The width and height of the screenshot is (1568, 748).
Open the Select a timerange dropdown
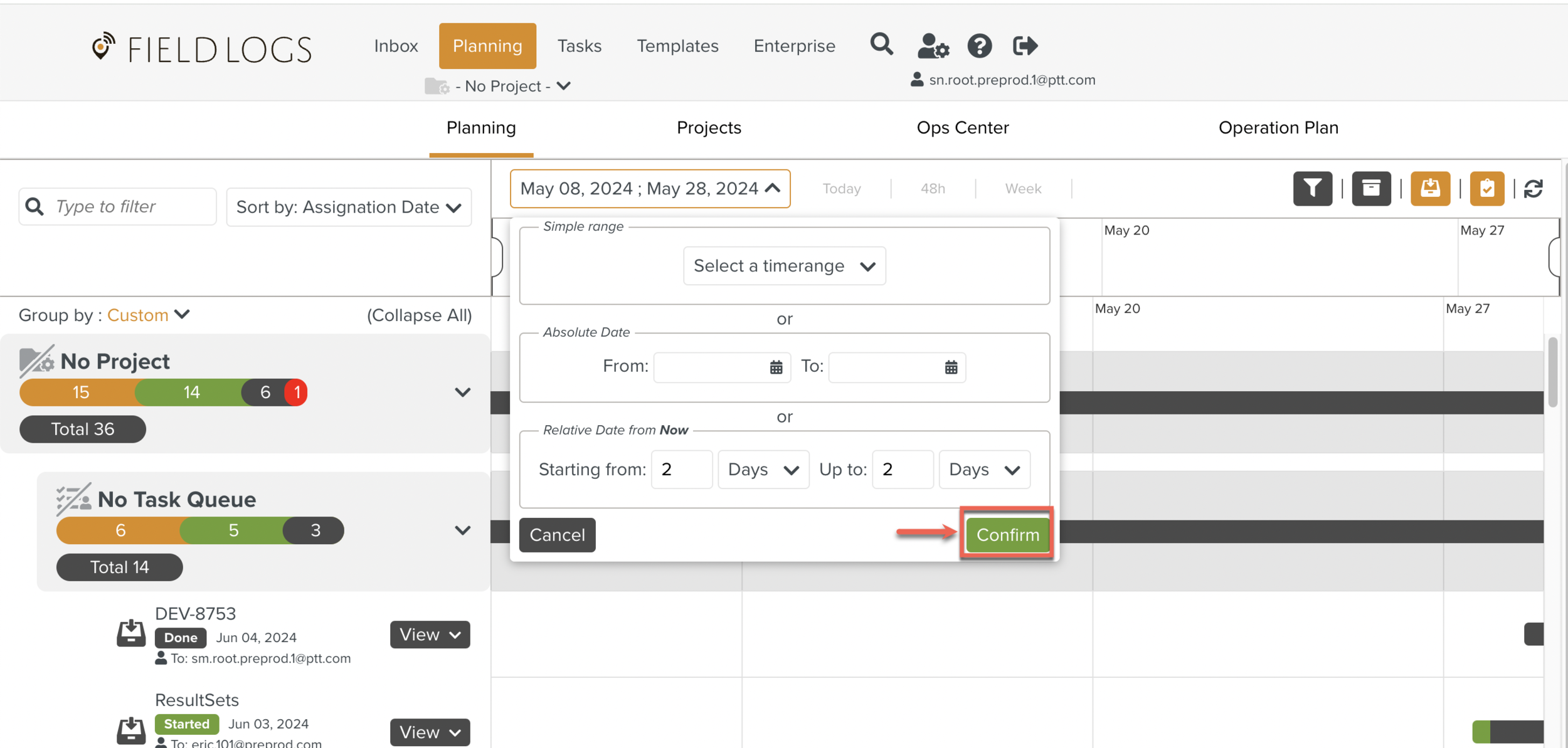[x=784, y=266]
